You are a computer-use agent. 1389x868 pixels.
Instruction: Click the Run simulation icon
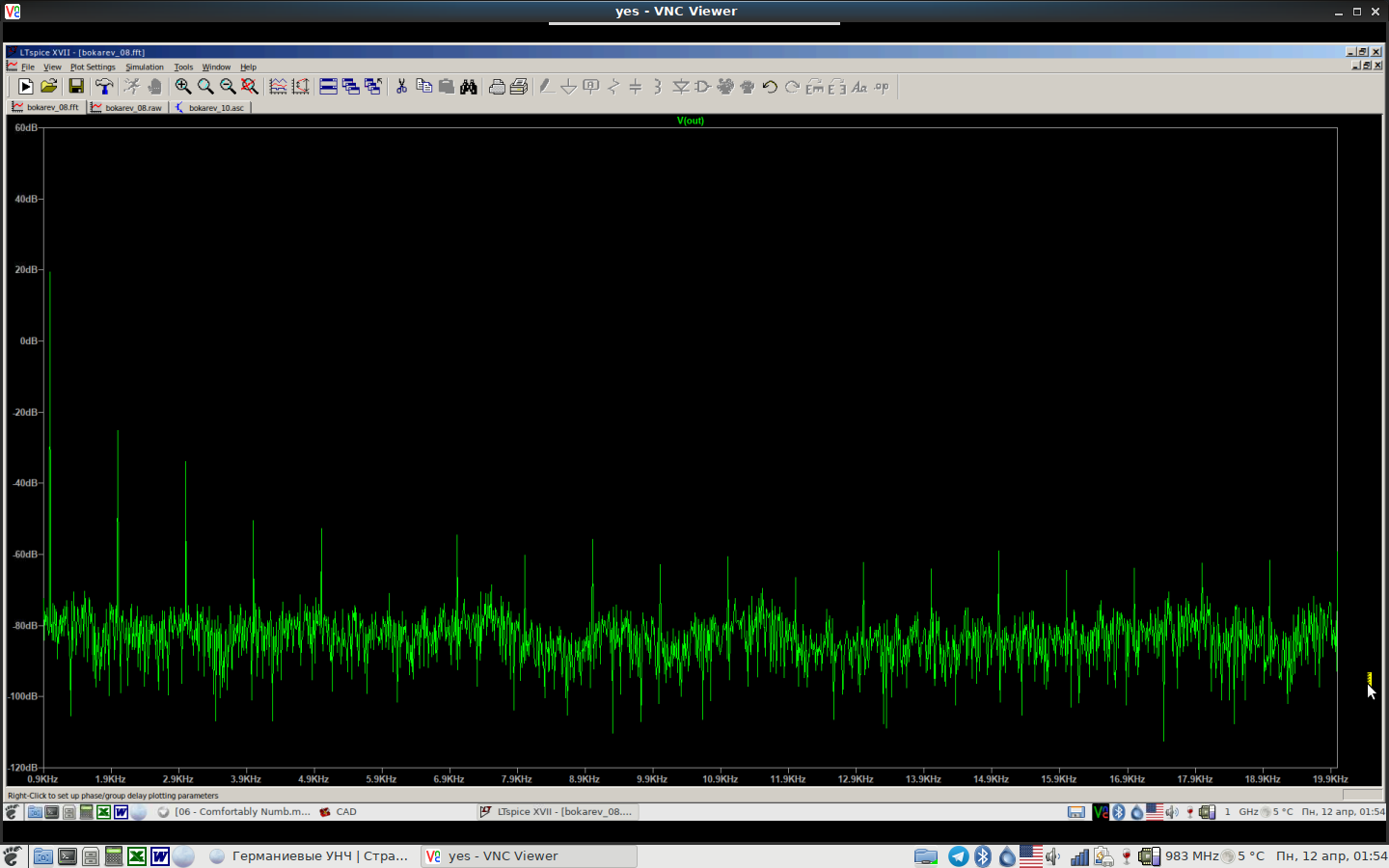point(25,87)
